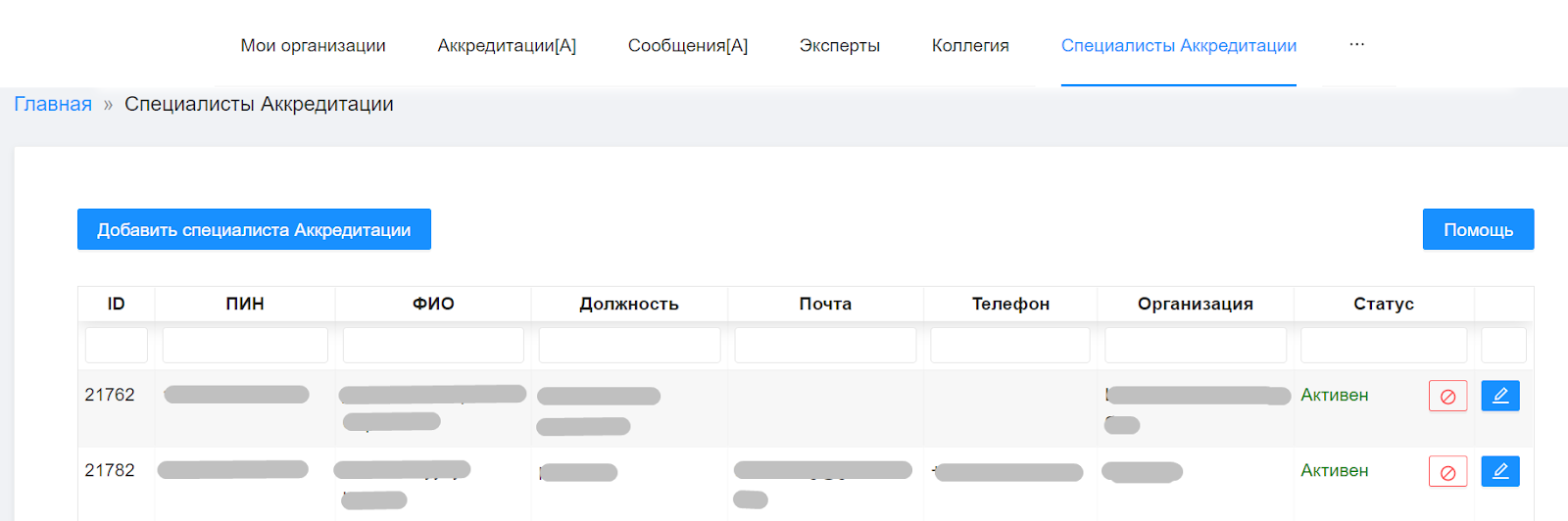Focus the Телефон filter field

pyautogui.click(x=1010, y=345)
